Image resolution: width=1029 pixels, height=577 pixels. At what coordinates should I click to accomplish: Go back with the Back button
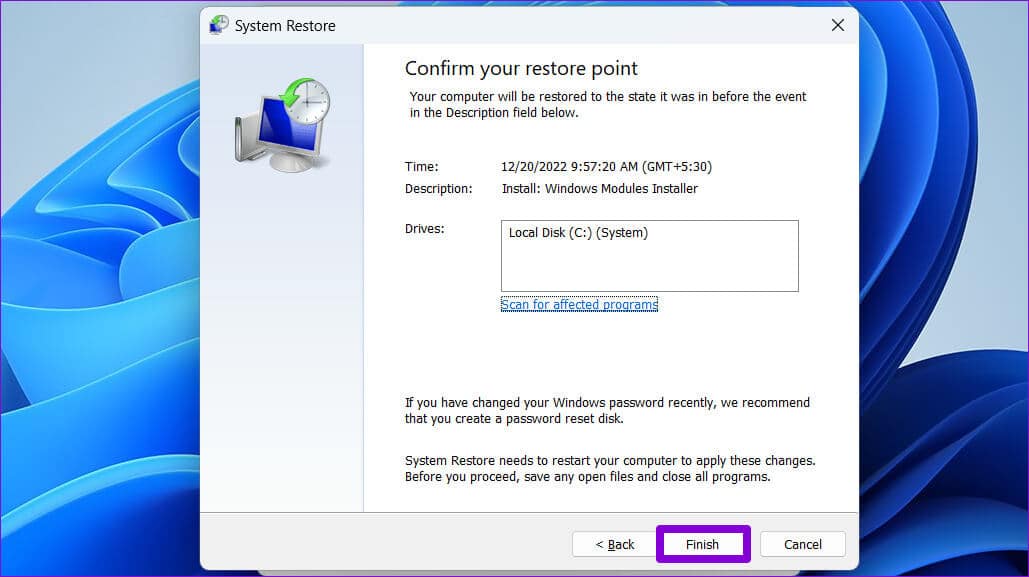coord(614,544)
